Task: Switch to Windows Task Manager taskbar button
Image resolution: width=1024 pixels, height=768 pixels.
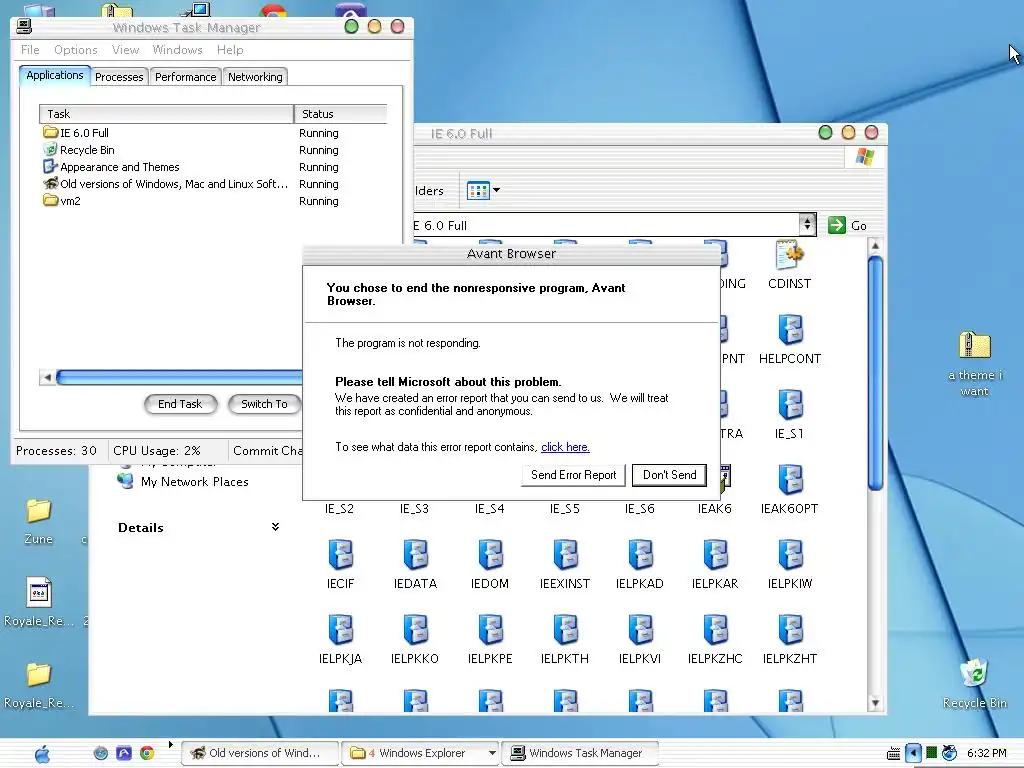Action: (x=580, y=753)
